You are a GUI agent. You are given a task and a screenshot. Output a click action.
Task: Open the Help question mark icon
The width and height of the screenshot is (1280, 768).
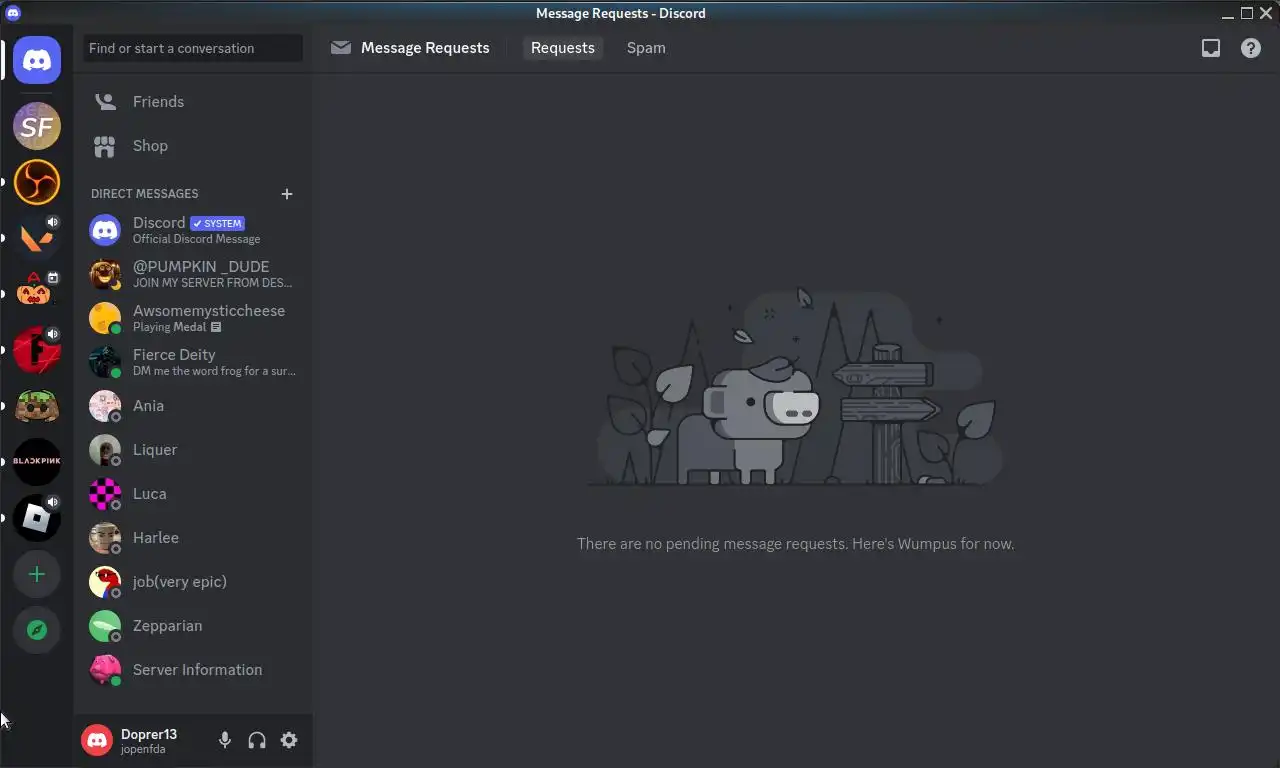[x=1251, y=48]
